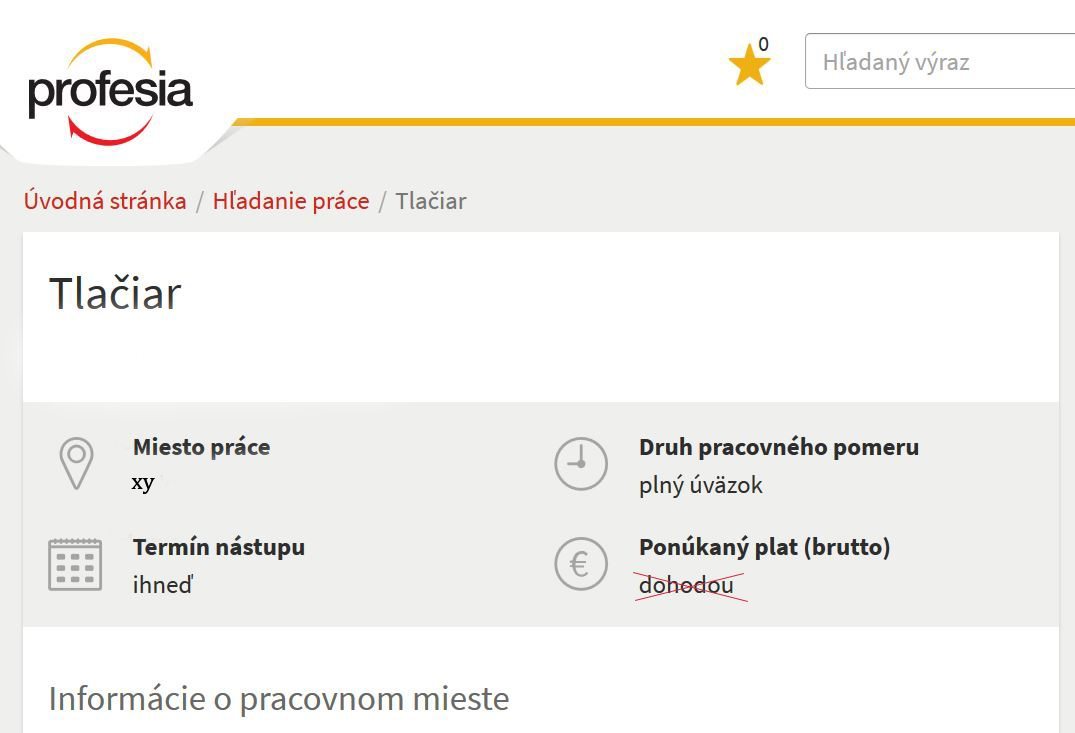
Task: Click the crossed-out "dohodou" salary text
Action: [686, 585]
